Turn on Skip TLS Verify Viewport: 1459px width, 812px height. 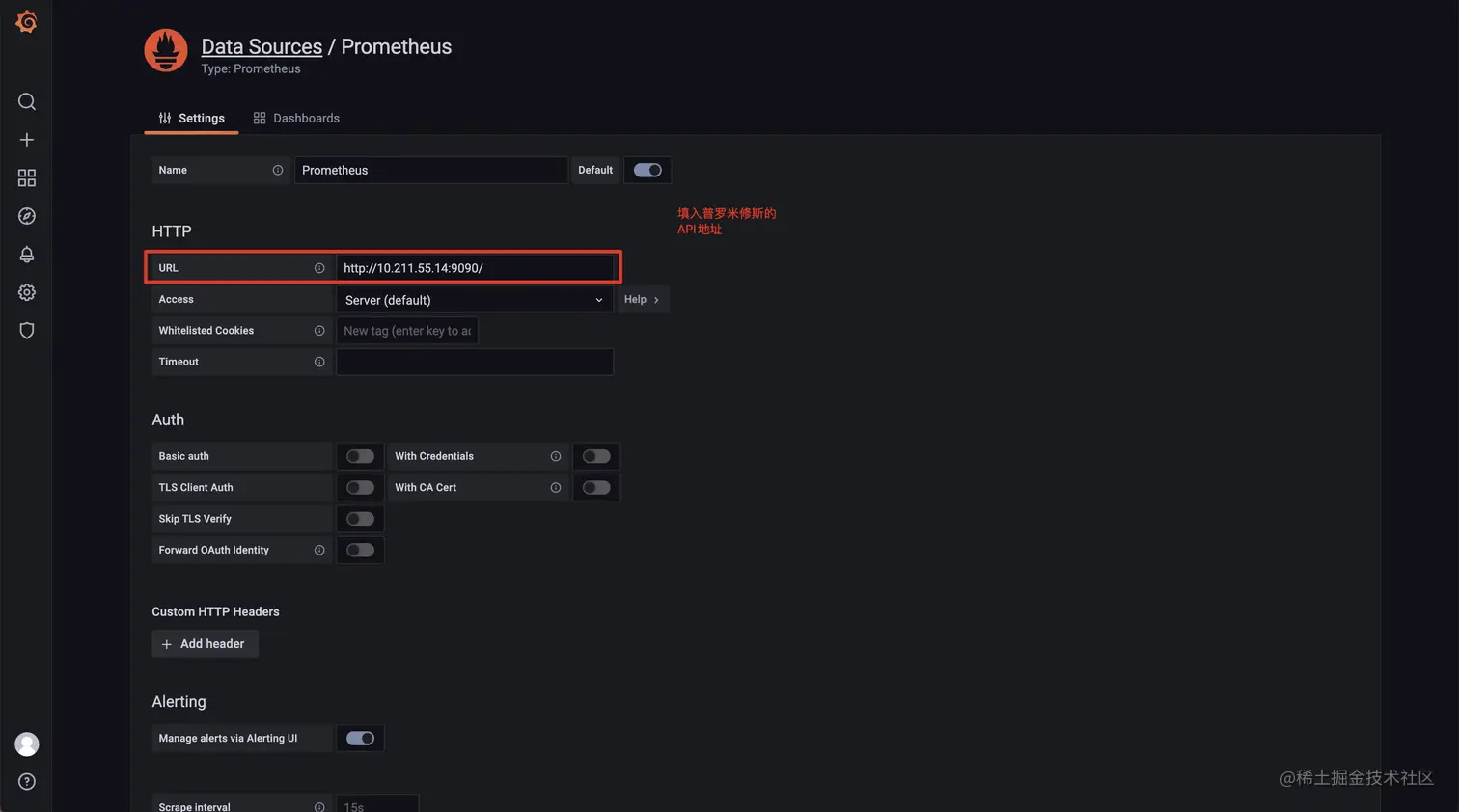pyautogui.click(x=360, y=519)
